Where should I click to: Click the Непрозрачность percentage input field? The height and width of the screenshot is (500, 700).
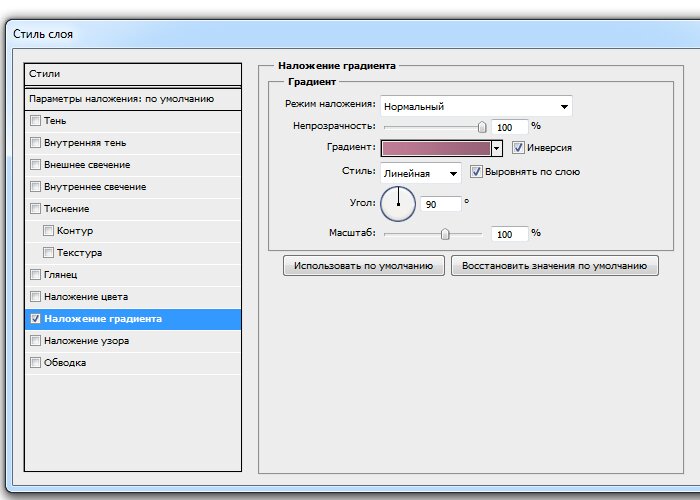pyautogui.click(x=509, y=127)
